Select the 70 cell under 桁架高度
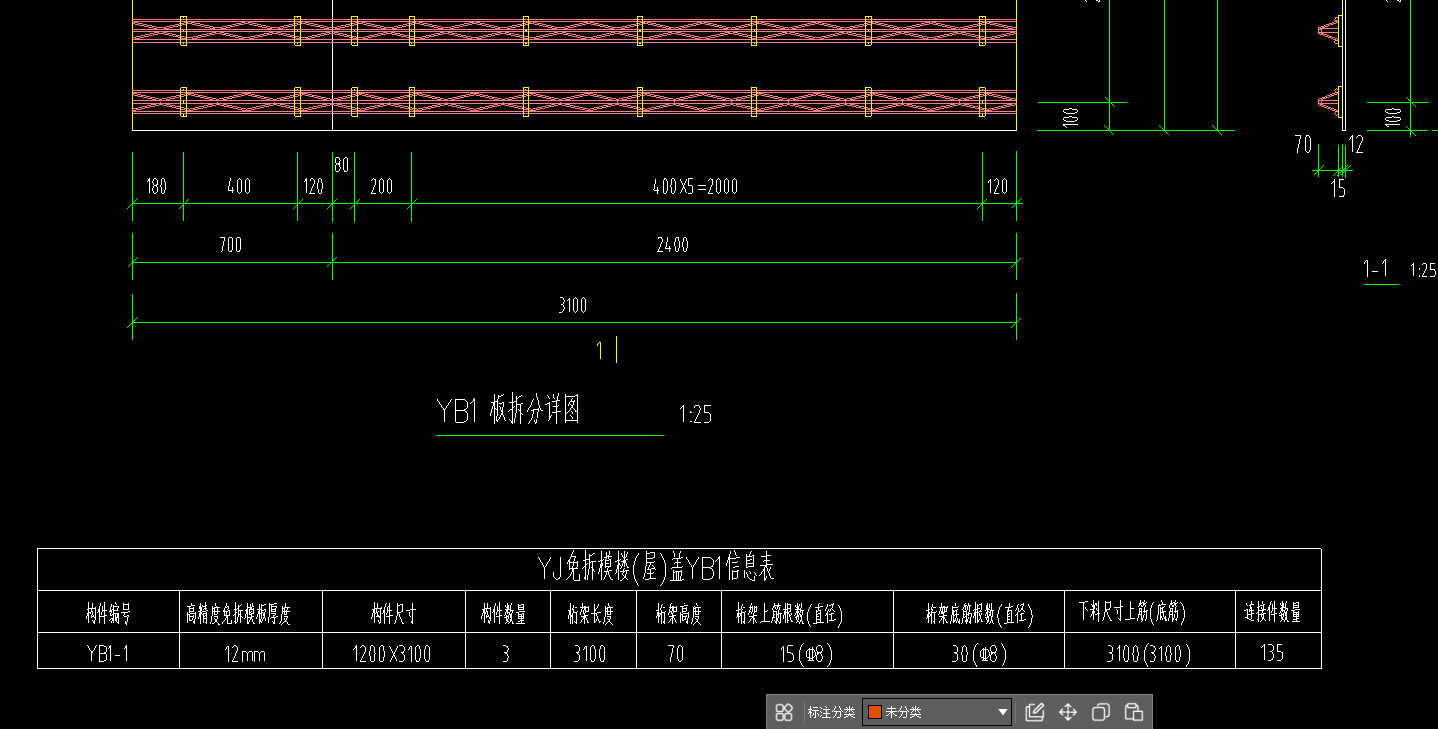The image size is (1438, 729). 677,654
